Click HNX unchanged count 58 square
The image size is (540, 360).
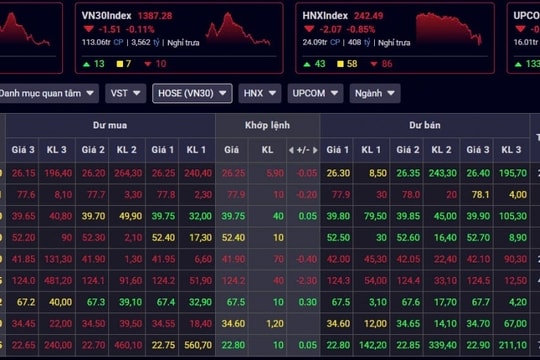340,64
